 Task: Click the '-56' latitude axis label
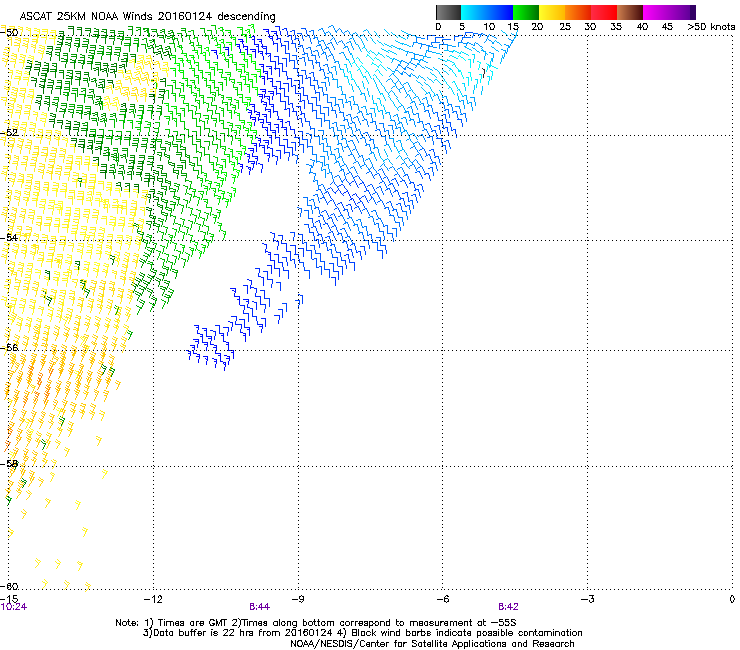[9, 347]
